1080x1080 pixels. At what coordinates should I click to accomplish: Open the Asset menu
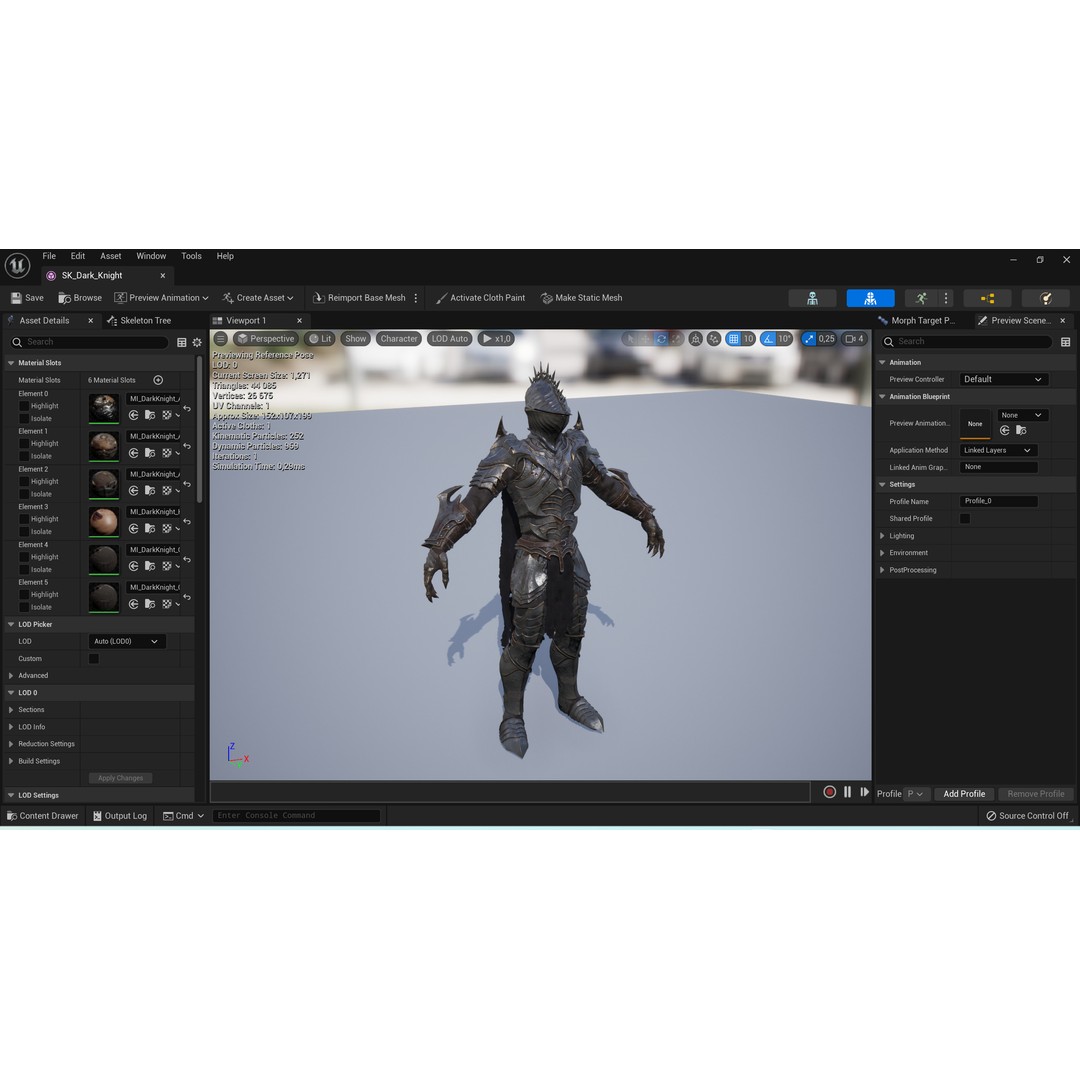(110, 256)
